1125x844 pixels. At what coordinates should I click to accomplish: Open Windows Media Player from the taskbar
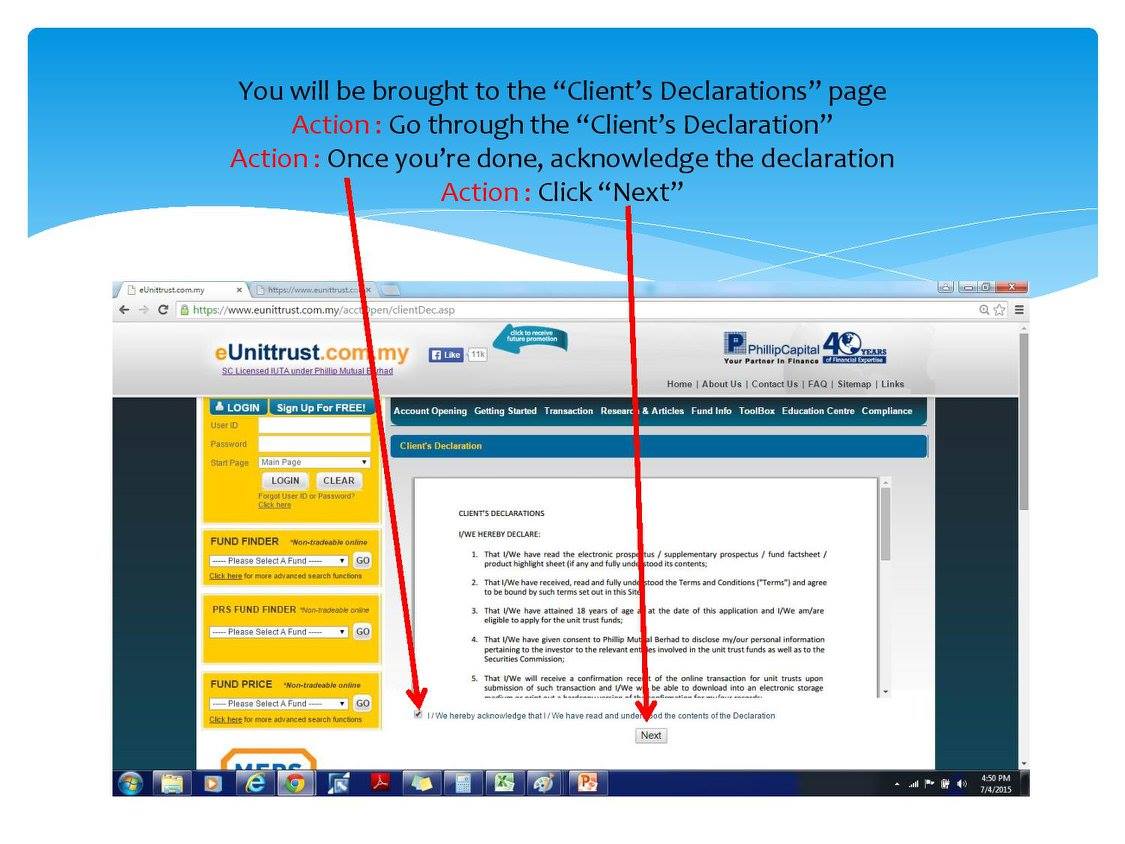(x=212, y=784)
